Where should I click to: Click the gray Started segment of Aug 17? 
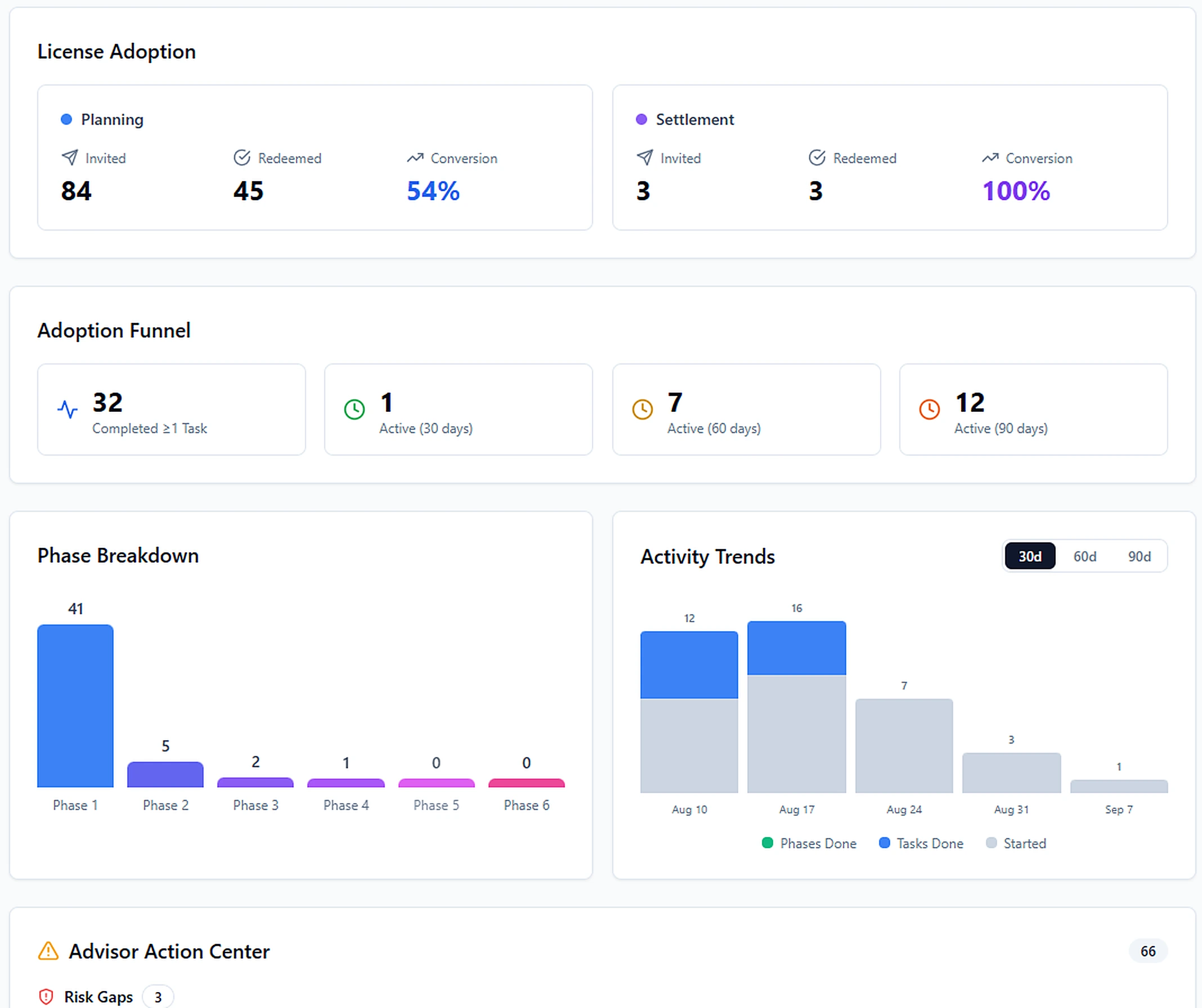[x=796, y=733]
